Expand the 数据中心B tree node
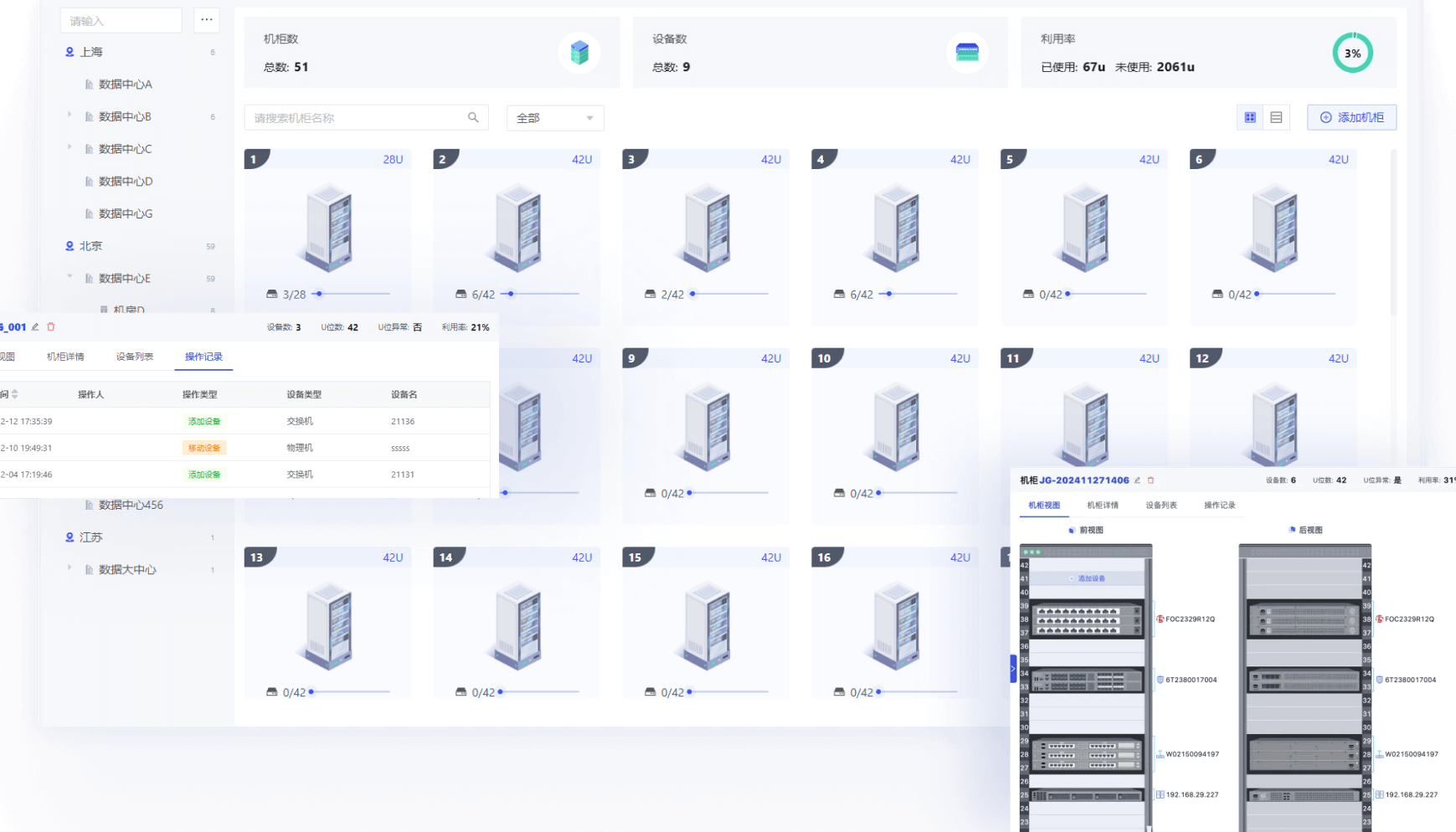The height and width of the screenshot is (832, 1456). point(69,116)
